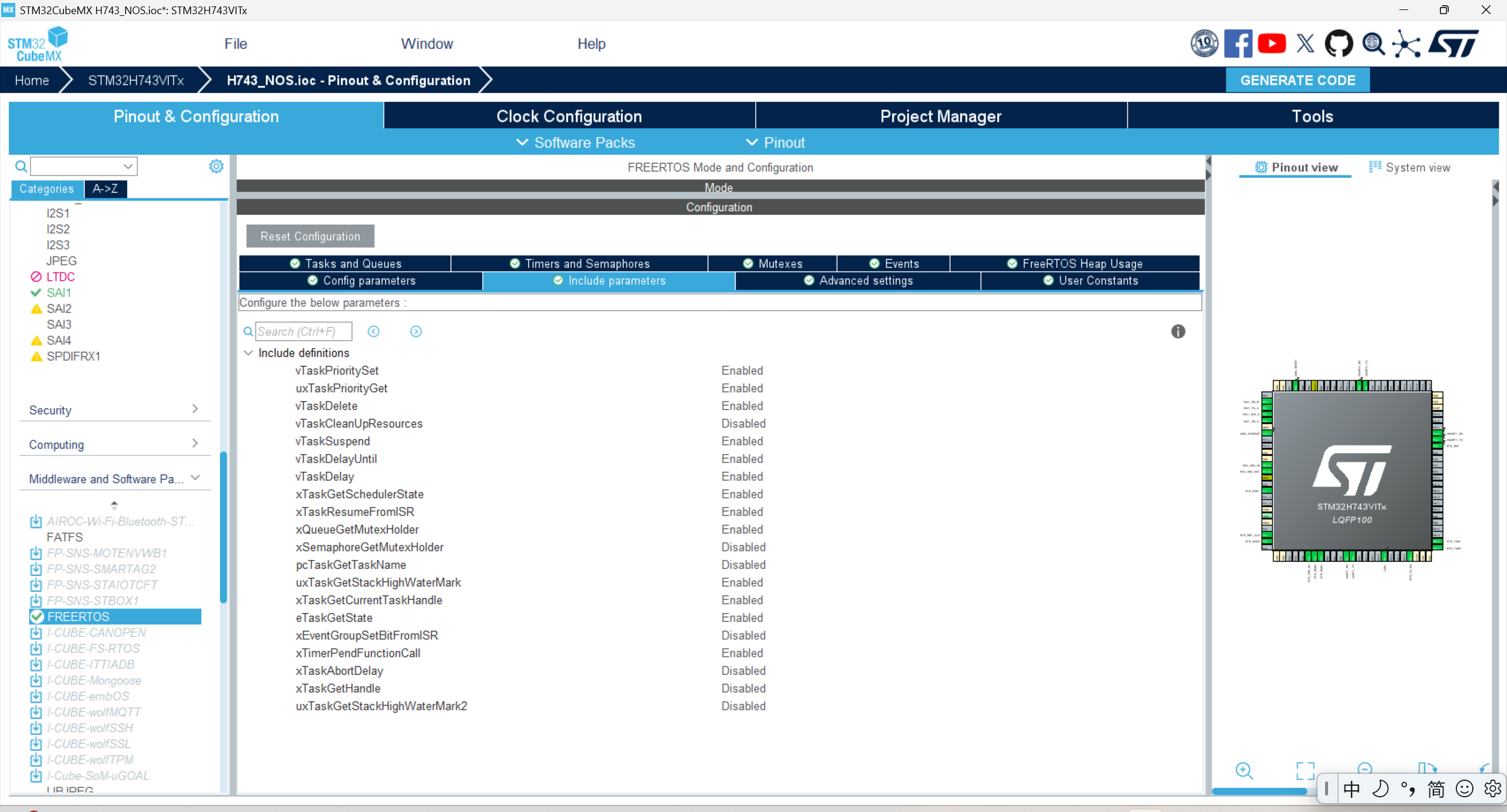
Task: Open the GitHub link icon
Action: (1339, 44)
